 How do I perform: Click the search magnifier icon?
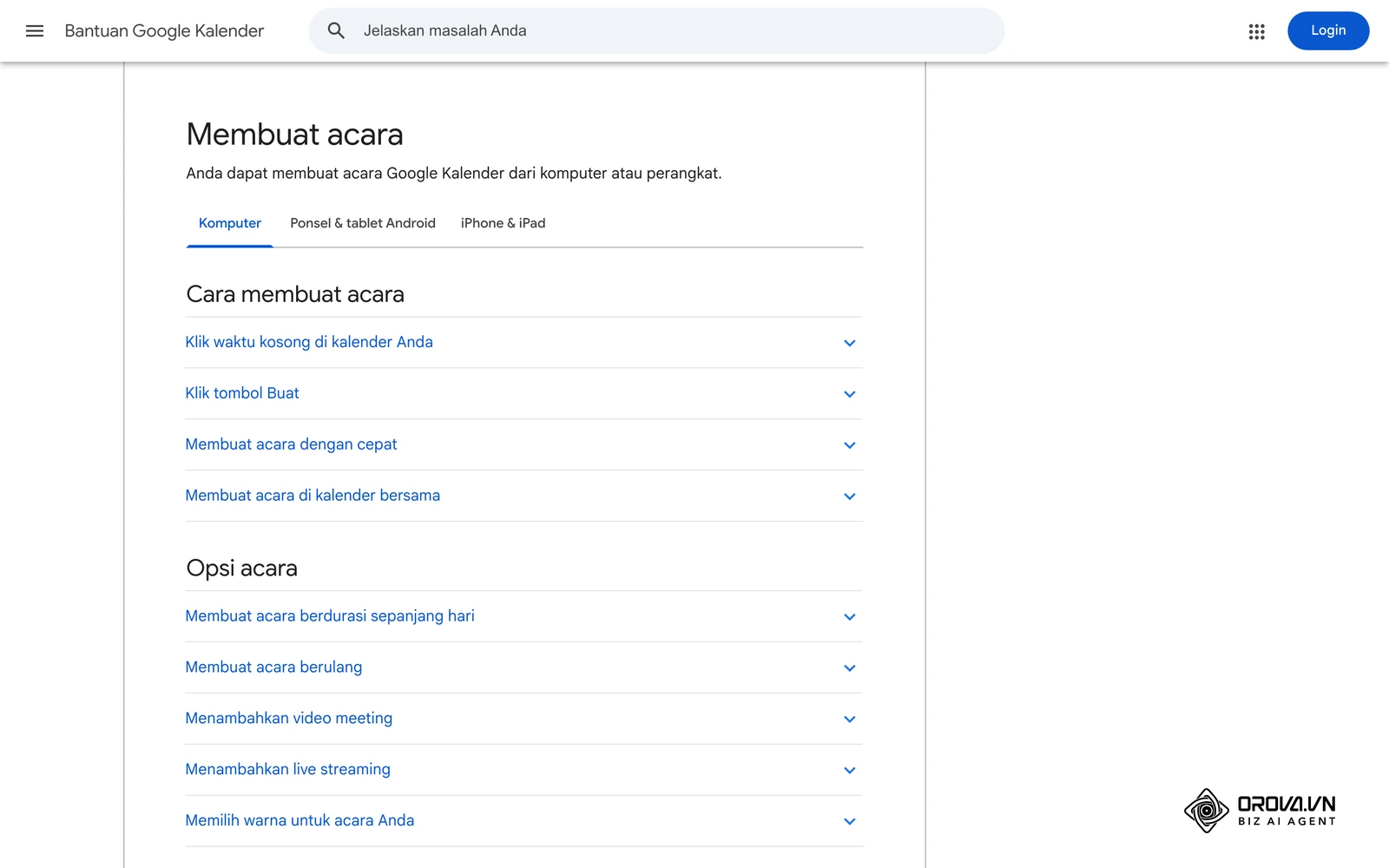pyautogui.click(x=336, y=31)
